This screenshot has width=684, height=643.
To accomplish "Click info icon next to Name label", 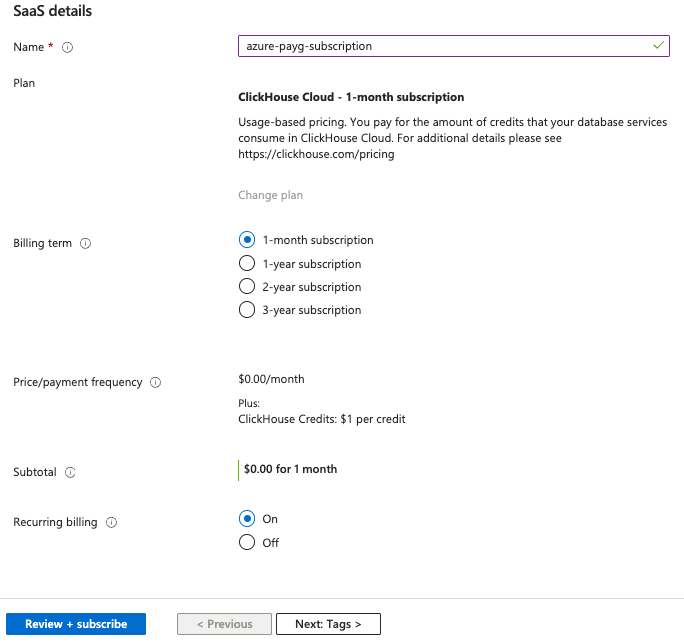I will tap(69, 47).
